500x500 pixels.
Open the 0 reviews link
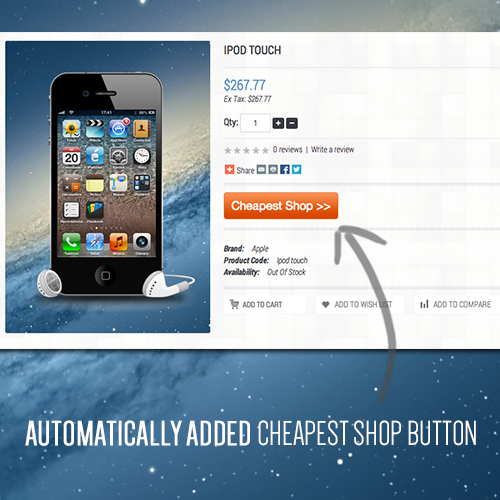287,150
